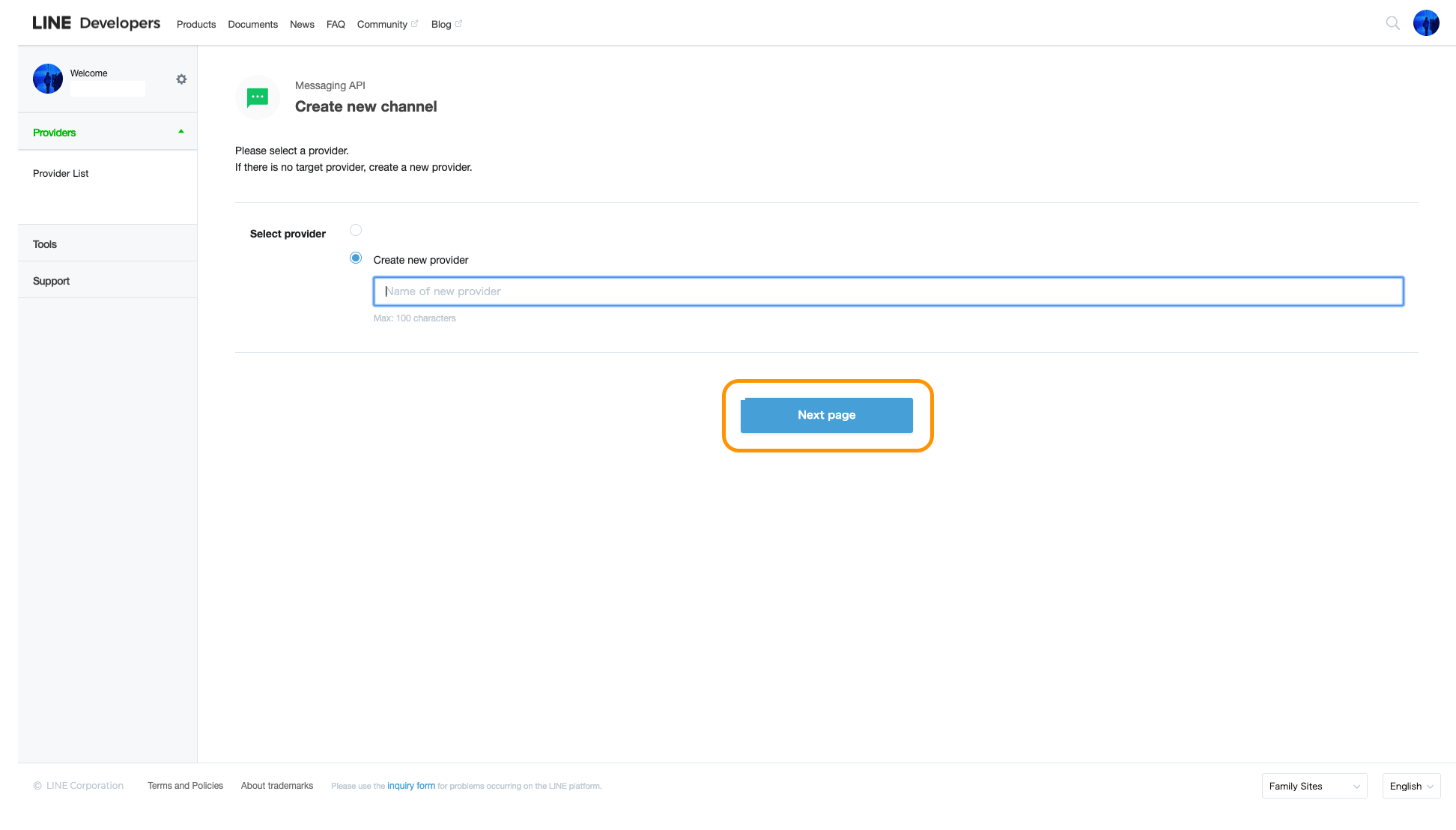Click the Create new provider label
Image resolution: width=1456 pixels, height=830 pixels.
coord(421,260)
